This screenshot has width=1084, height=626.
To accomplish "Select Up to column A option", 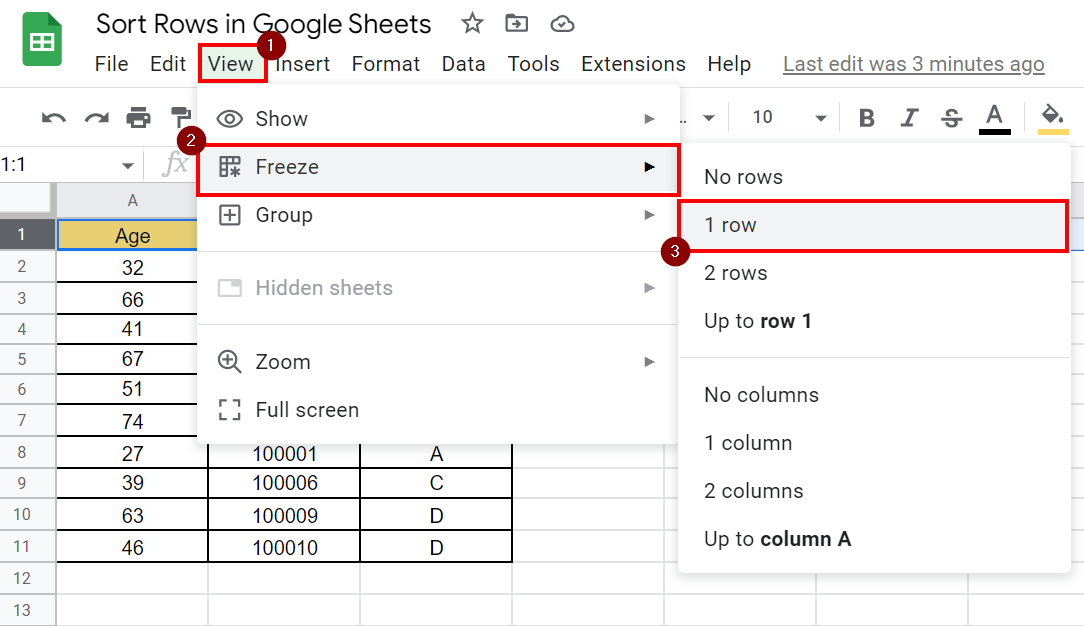I will pos(874,539).
